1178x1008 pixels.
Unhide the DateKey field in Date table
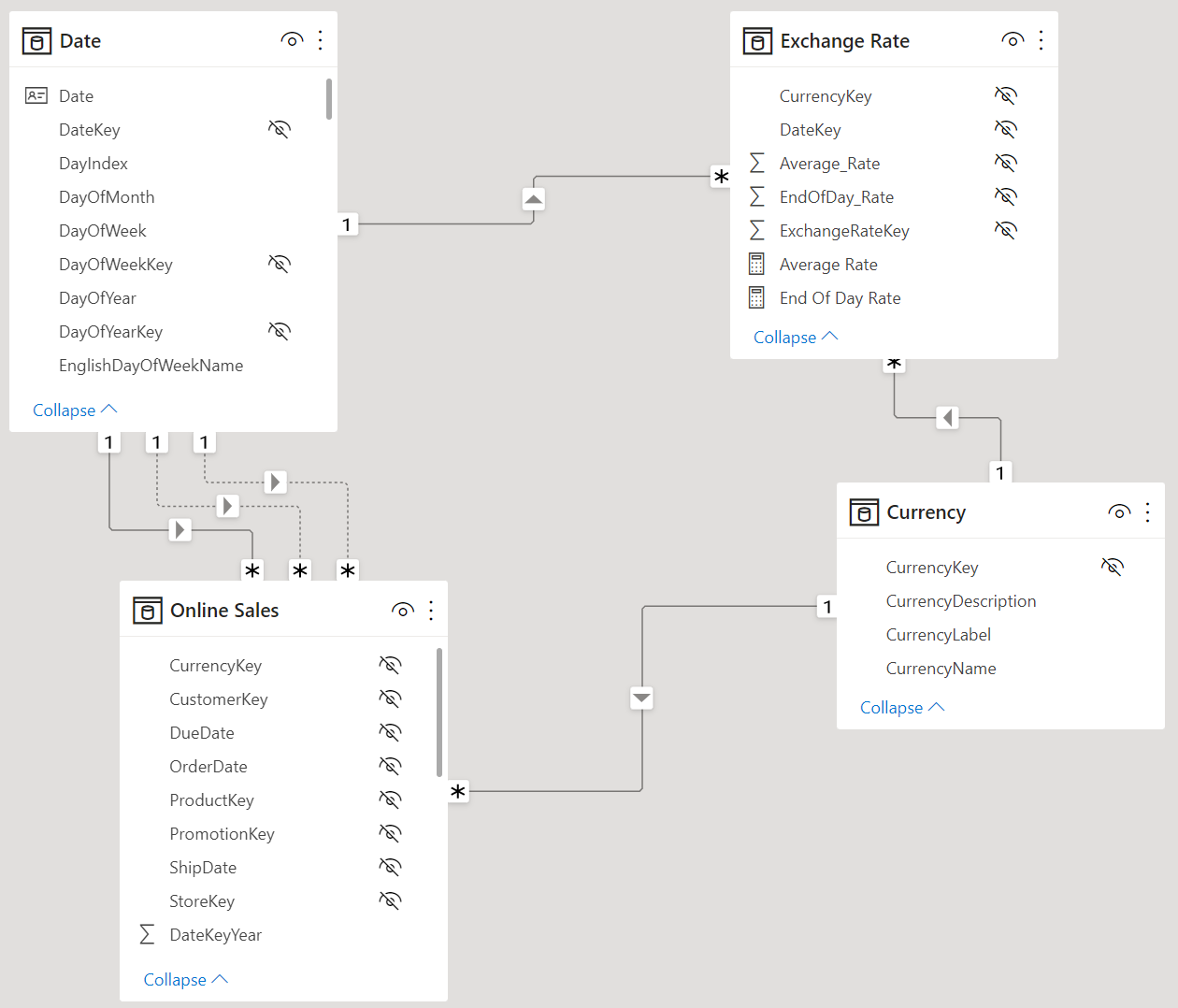(279, 129)
